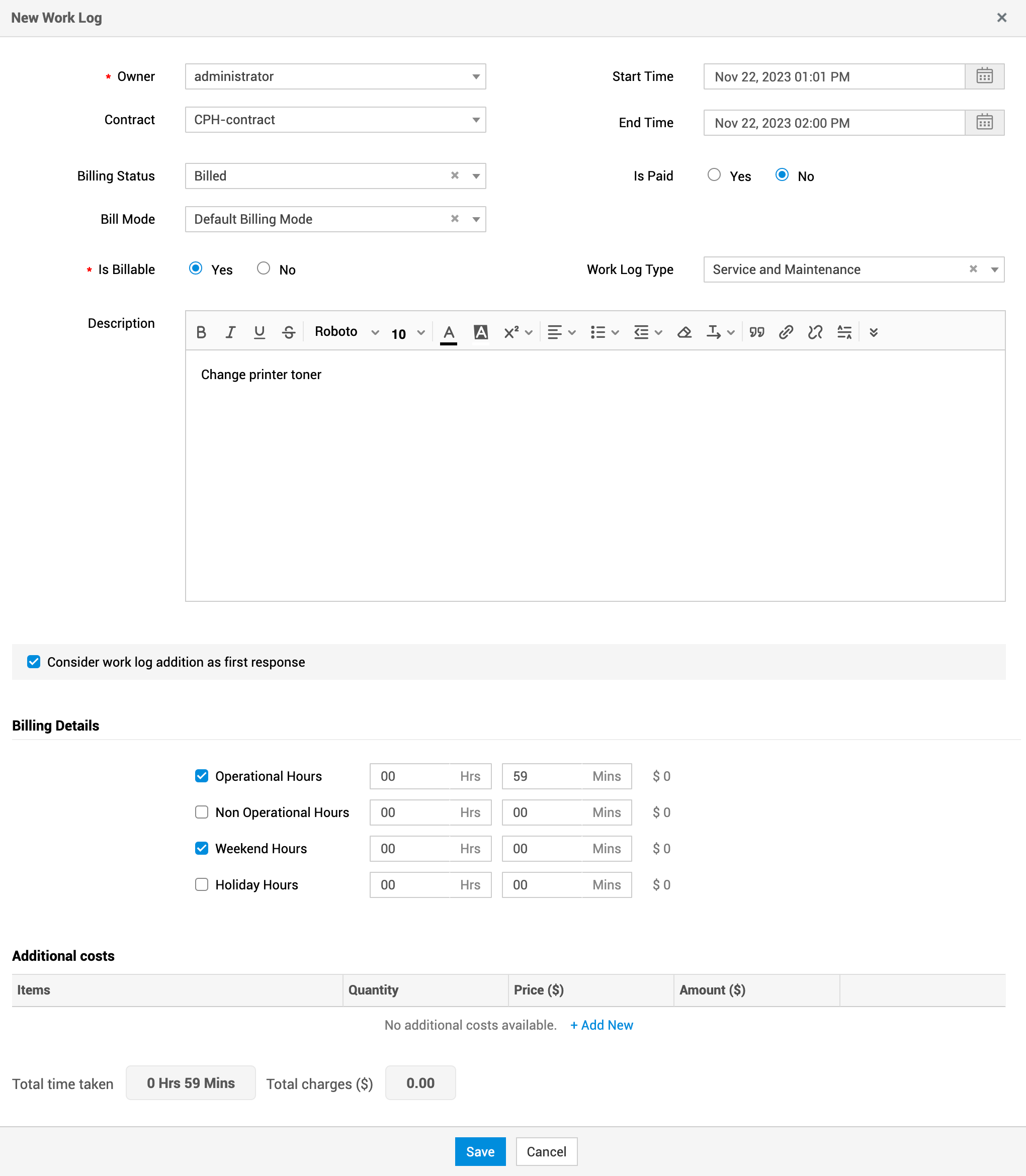
Task: Toggle bold formatting in description editor
Action: (201, 332)
